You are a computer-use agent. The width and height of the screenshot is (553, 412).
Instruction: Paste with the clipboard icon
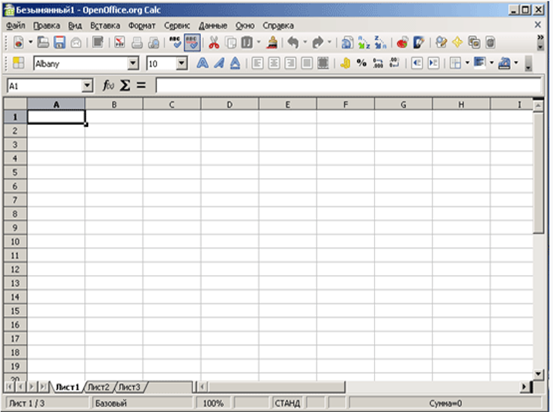pyautogui.click(x=247, y=43)
